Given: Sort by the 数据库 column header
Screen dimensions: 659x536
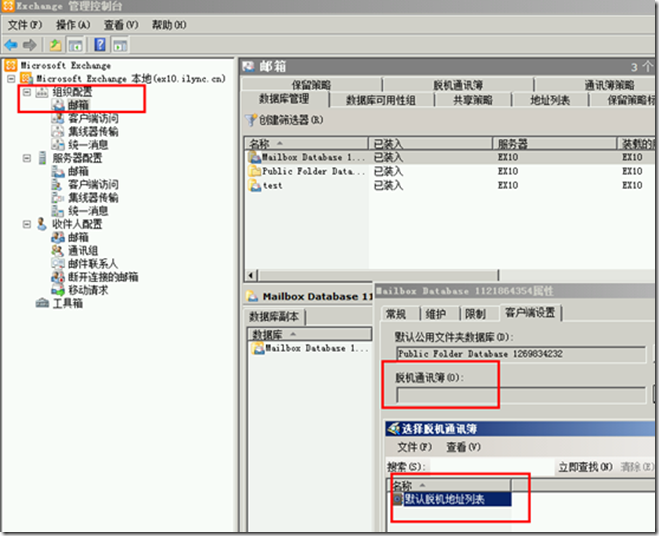Looking at the screenshot, I should 309,335.
